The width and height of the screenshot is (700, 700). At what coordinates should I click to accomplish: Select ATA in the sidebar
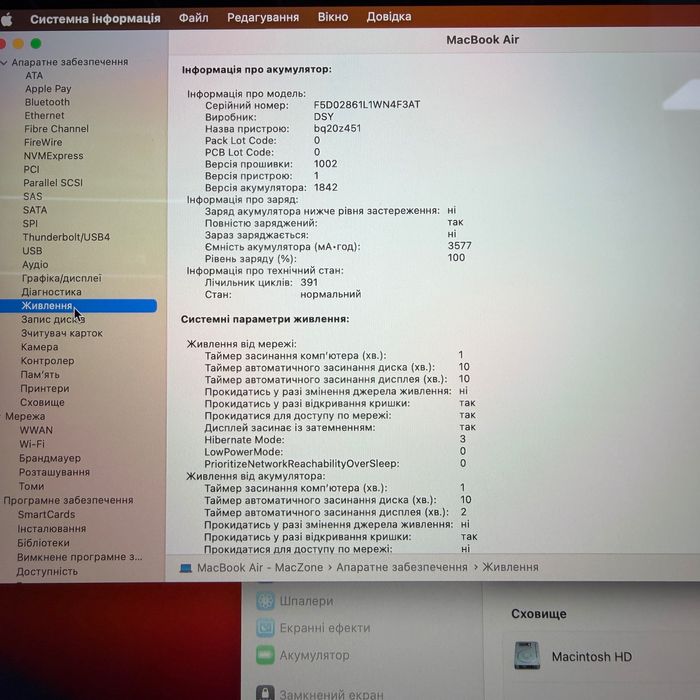(34, 75)
